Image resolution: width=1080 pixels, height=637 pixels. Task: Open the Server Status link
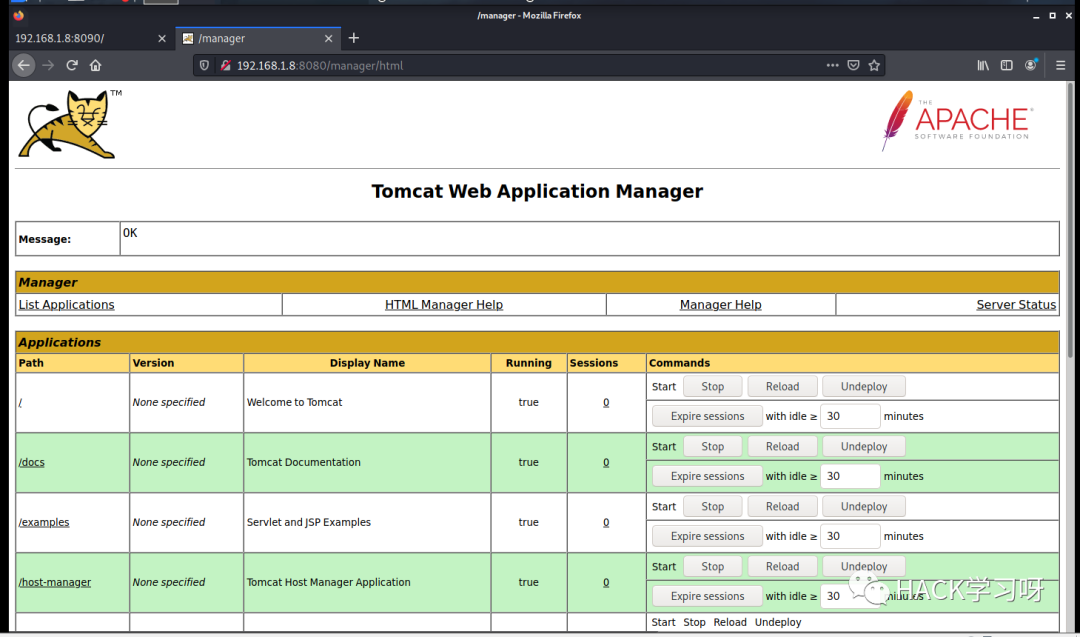click(x=1016, y=304)
